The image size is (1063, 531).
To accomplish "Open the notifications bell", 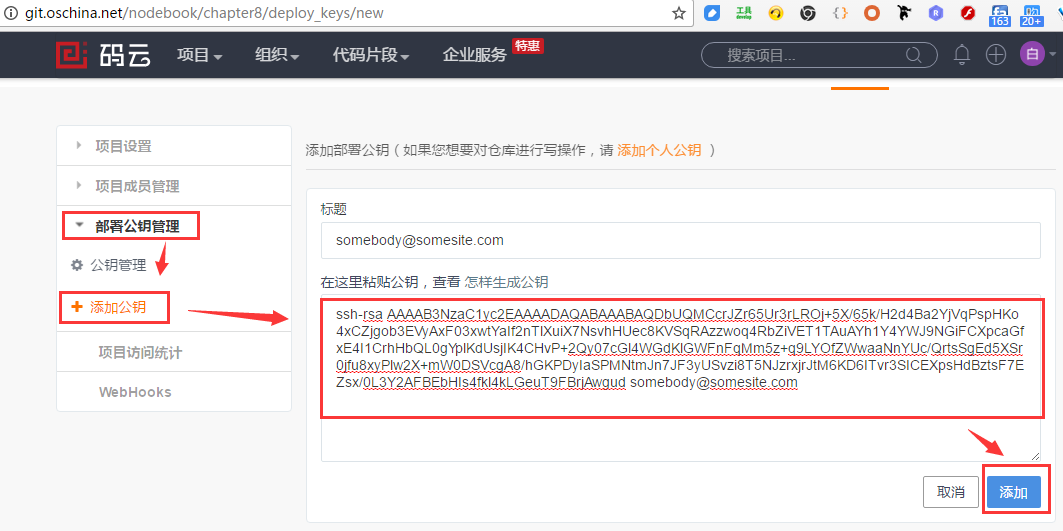I will [962, 55].
